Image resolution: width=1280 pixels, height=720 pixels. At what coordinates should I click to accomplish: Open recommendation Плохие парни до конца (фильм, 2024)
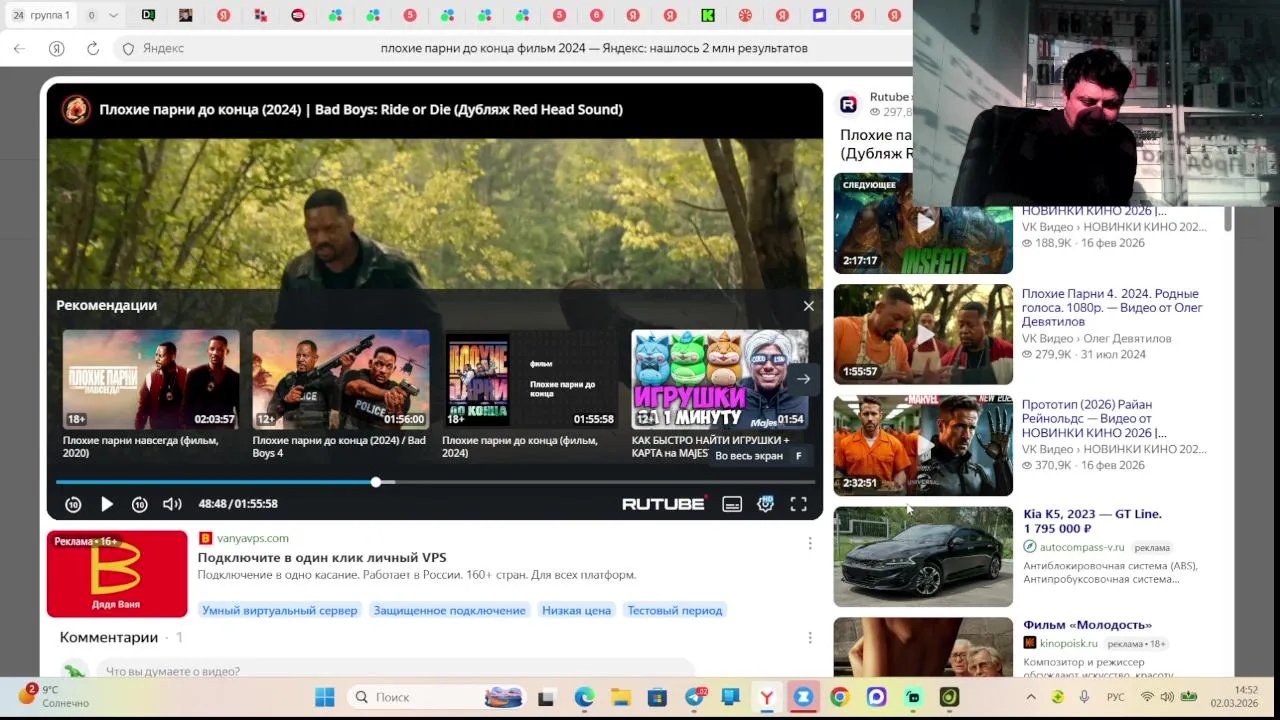click(530, 394)
